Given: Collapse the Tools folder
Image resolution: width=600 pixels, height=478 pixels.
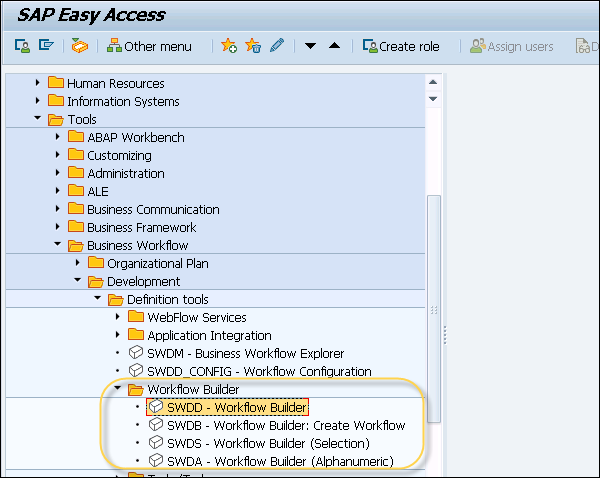Looking at the screenshot, I should [x=38, y=118].
